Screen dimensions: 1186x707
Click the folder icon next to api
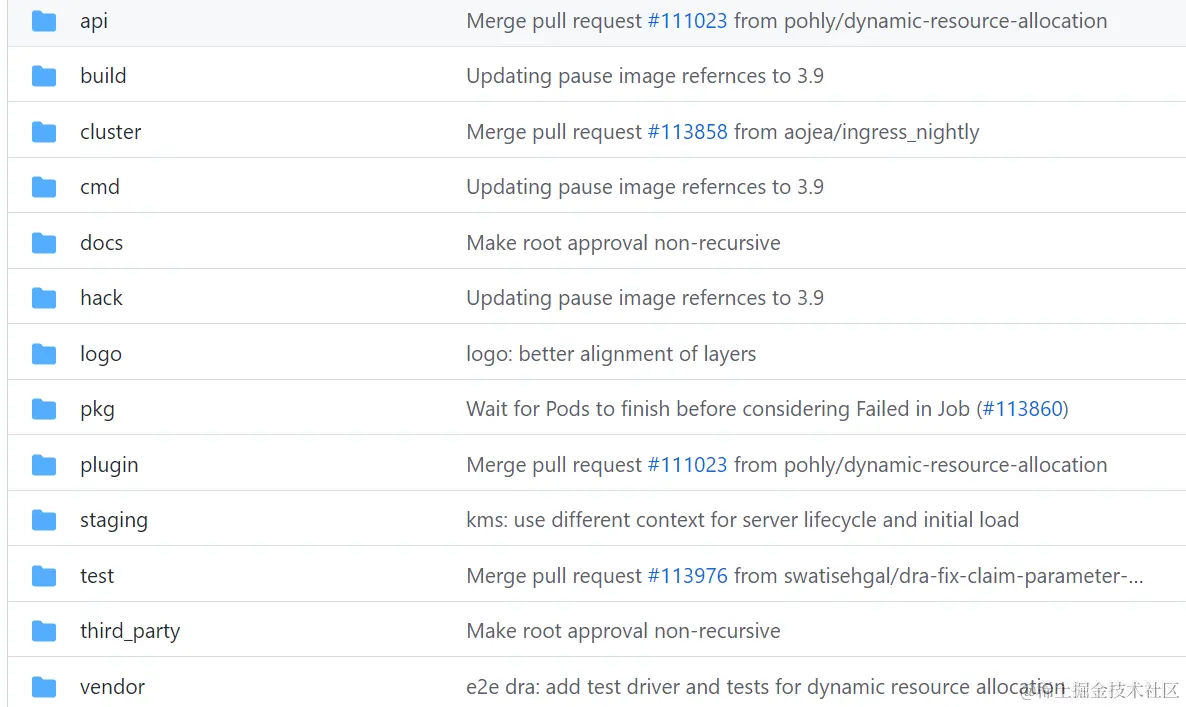point(44,21)
